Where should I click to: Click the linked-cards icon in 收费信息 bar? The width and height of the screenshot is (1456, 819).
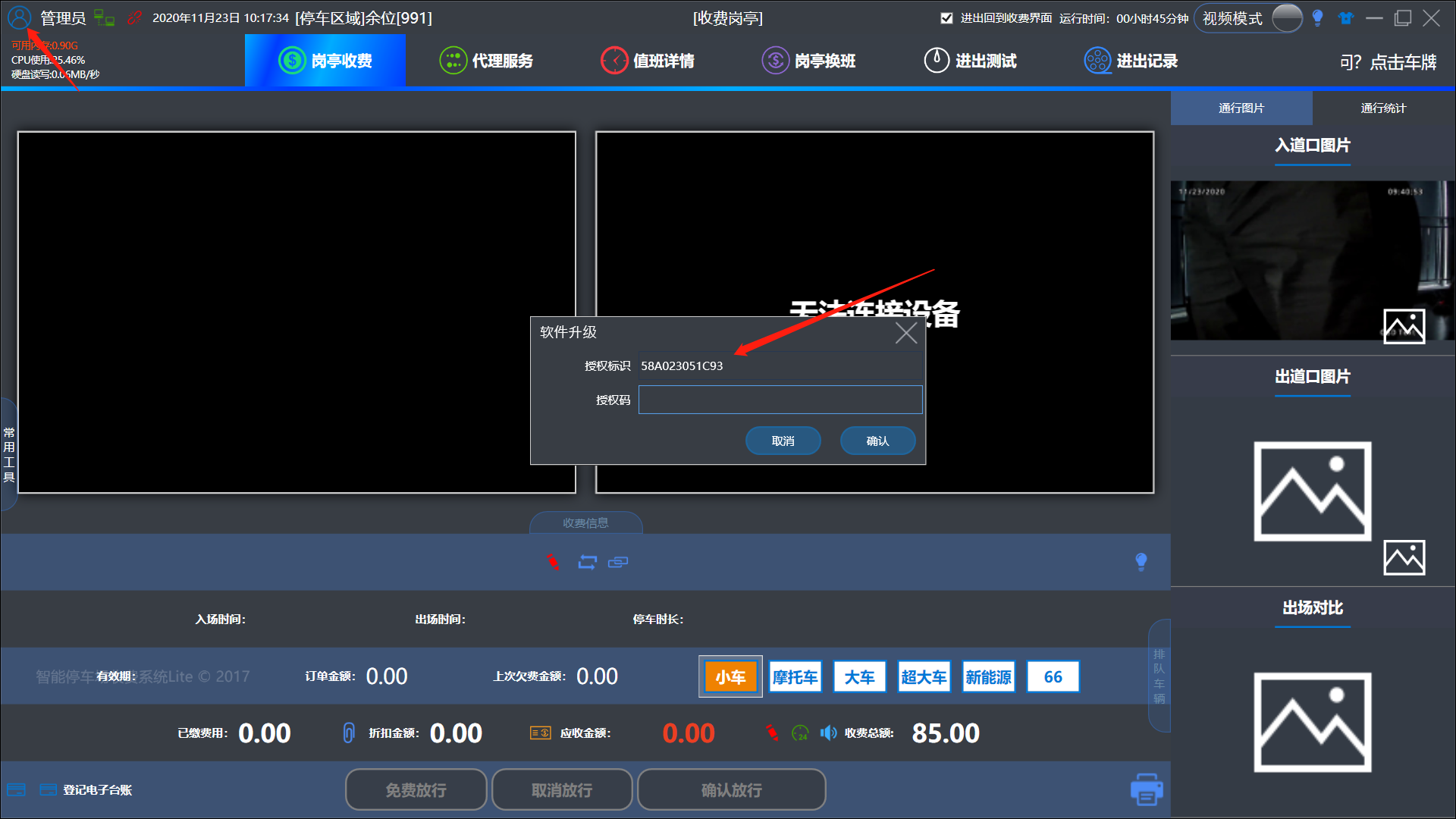[618, 562]
